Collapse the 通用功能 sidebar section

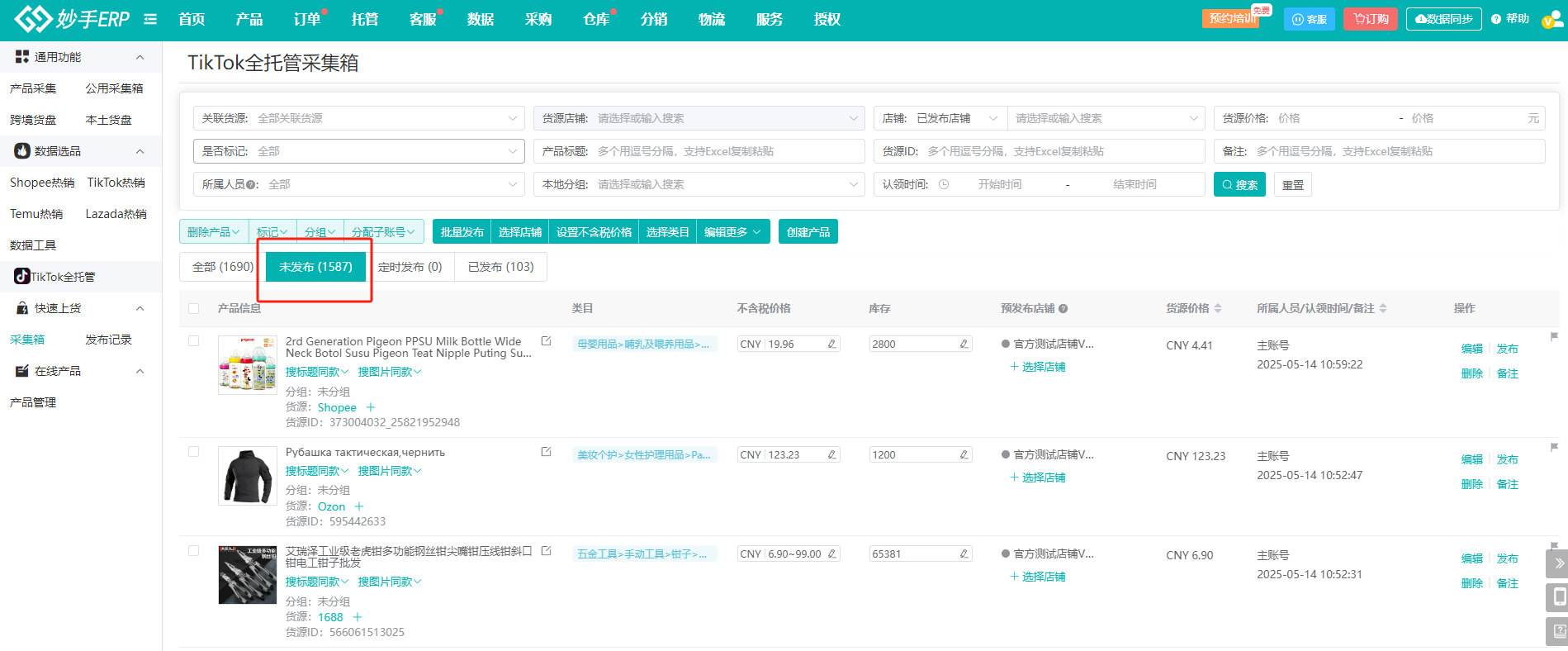tap(140, 57)
